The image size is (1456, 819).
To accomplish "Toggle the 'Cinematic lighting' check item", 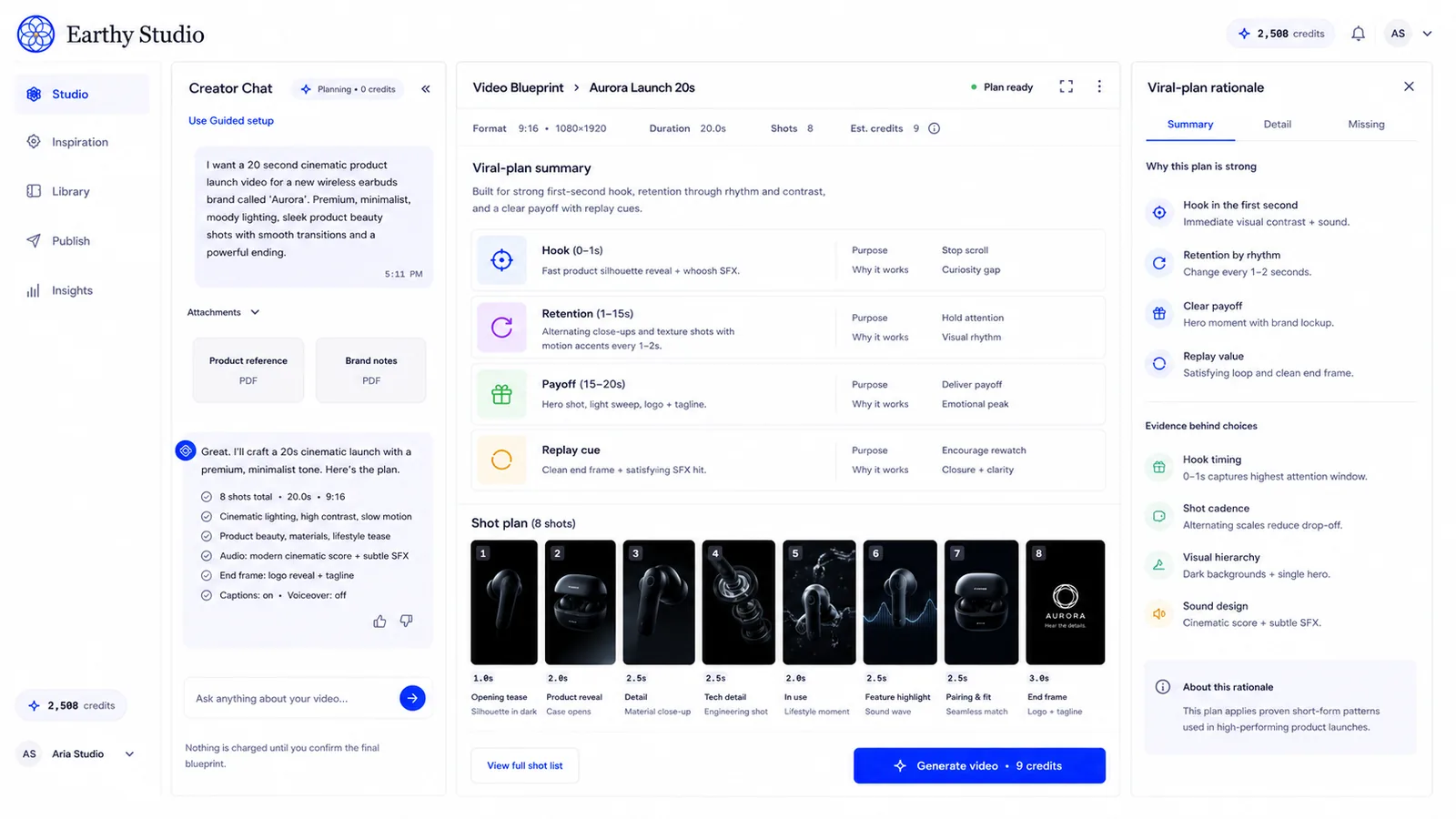I will [x=207, y=517].
